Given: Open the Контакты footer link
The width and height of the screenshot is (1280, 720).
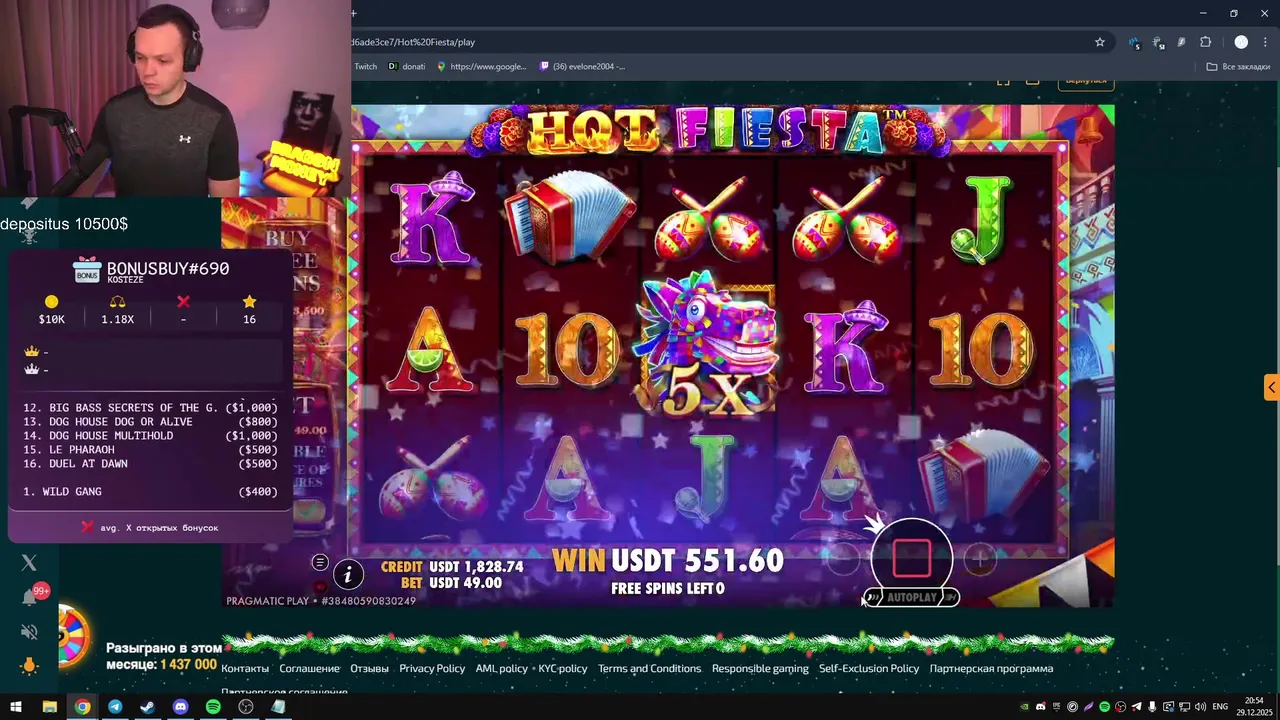Looking at the screenshot, I should [x=245, y=668].
